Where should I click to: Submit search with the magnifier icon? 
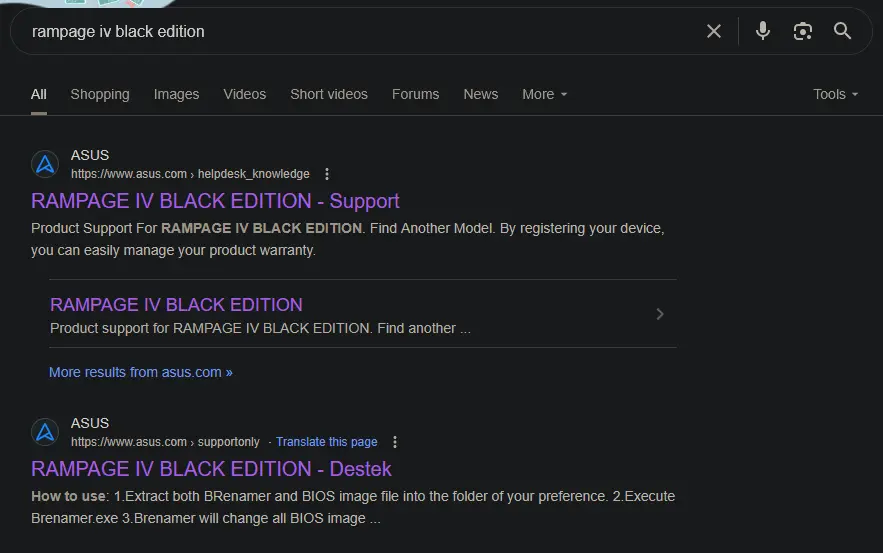coord(842,31)
